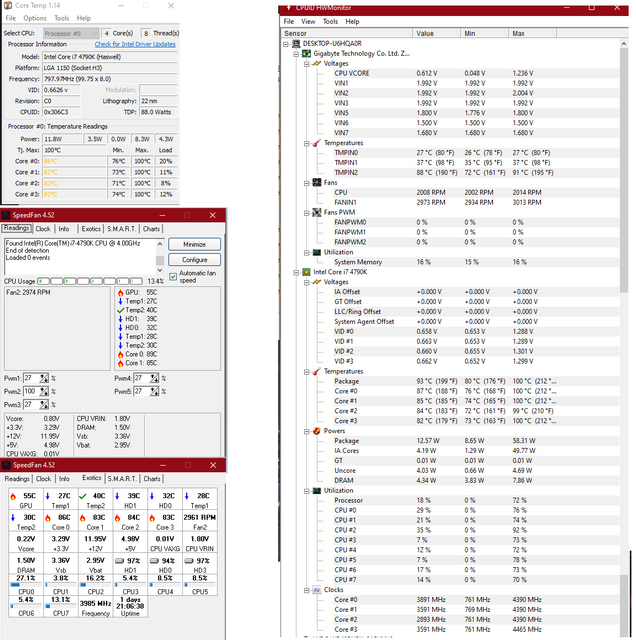Viewport: 636px width, 640px height.
Task: Click the Fans PWM section icon
Action: [317, 212]
